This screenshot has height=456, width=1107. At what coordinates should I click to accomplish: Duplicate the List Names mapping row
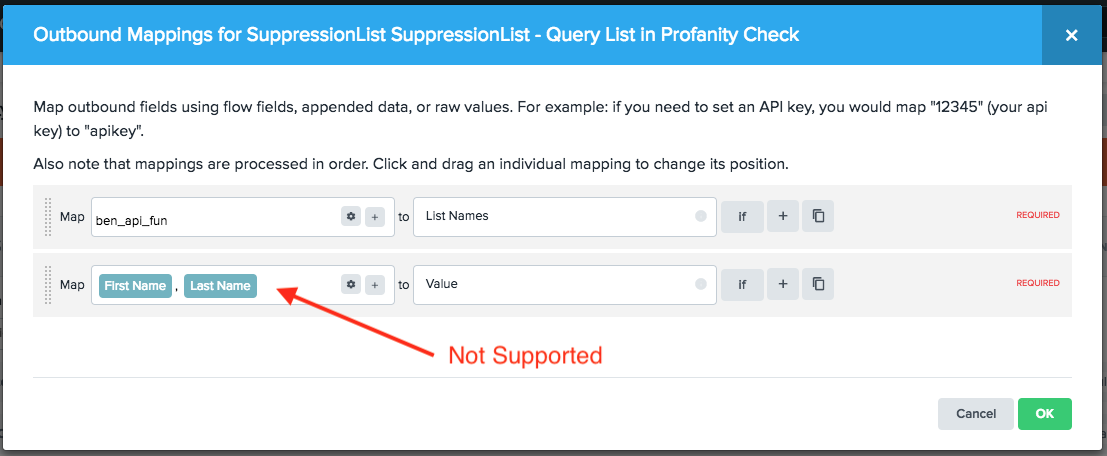tap(818, 216)
